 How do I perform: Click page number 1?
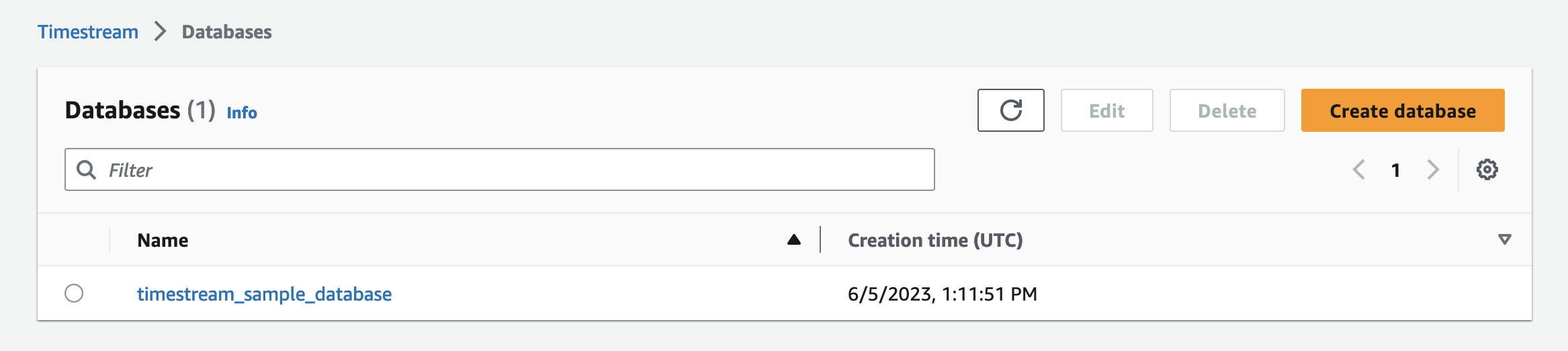tap(1395, 170)
